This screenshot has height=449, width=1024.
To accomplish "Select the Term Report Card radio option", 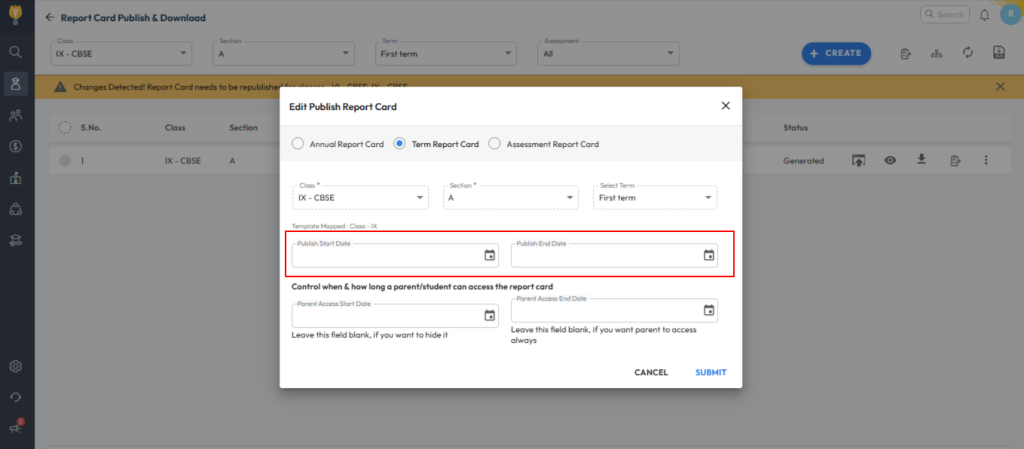I will pyautogui.click(x=400, y=144).
